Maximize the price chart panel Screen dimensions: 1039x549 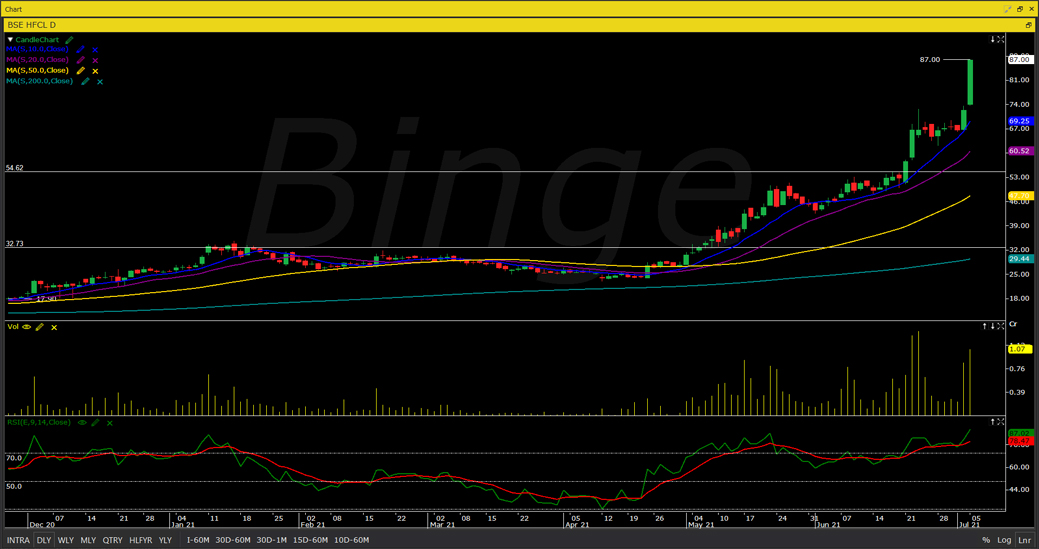1001,40
